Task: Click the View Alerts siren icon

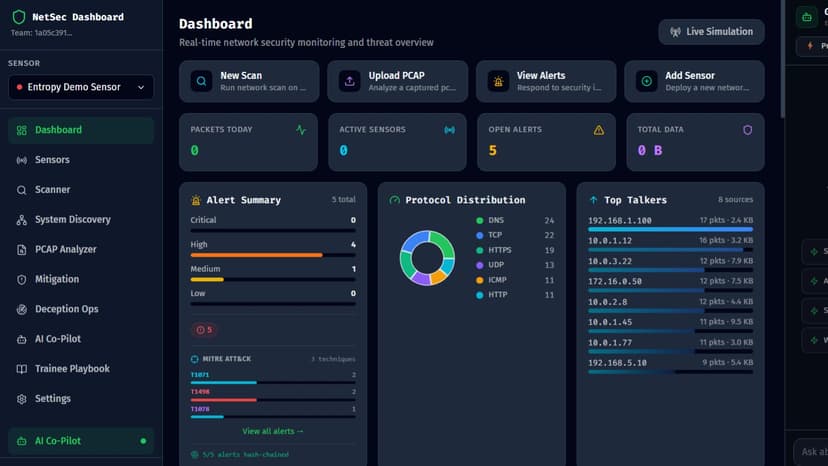Action: tap(498, 81)
